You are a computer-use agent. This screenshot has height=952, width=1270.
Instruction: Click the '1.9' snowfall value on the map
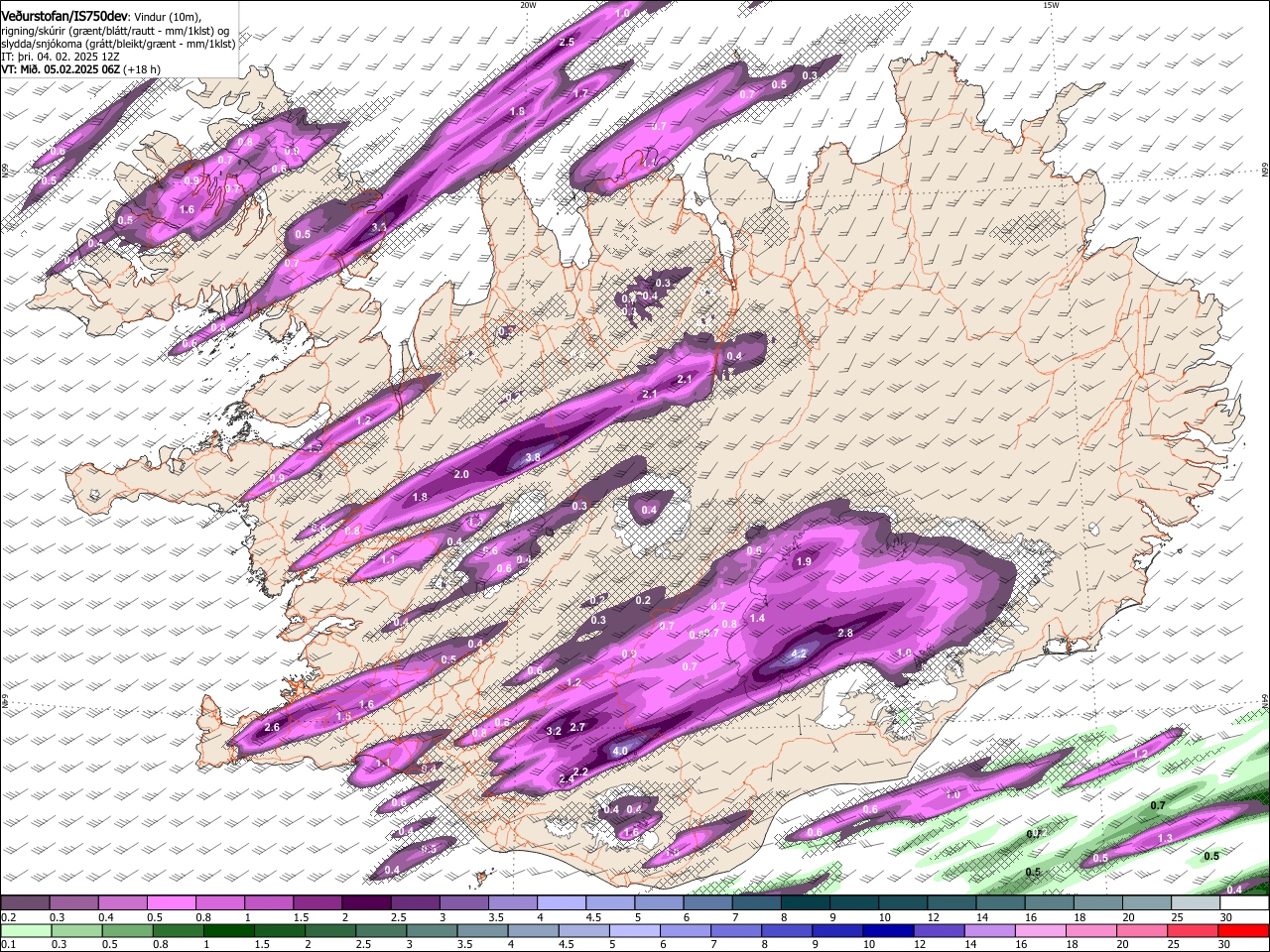(804, 561)
